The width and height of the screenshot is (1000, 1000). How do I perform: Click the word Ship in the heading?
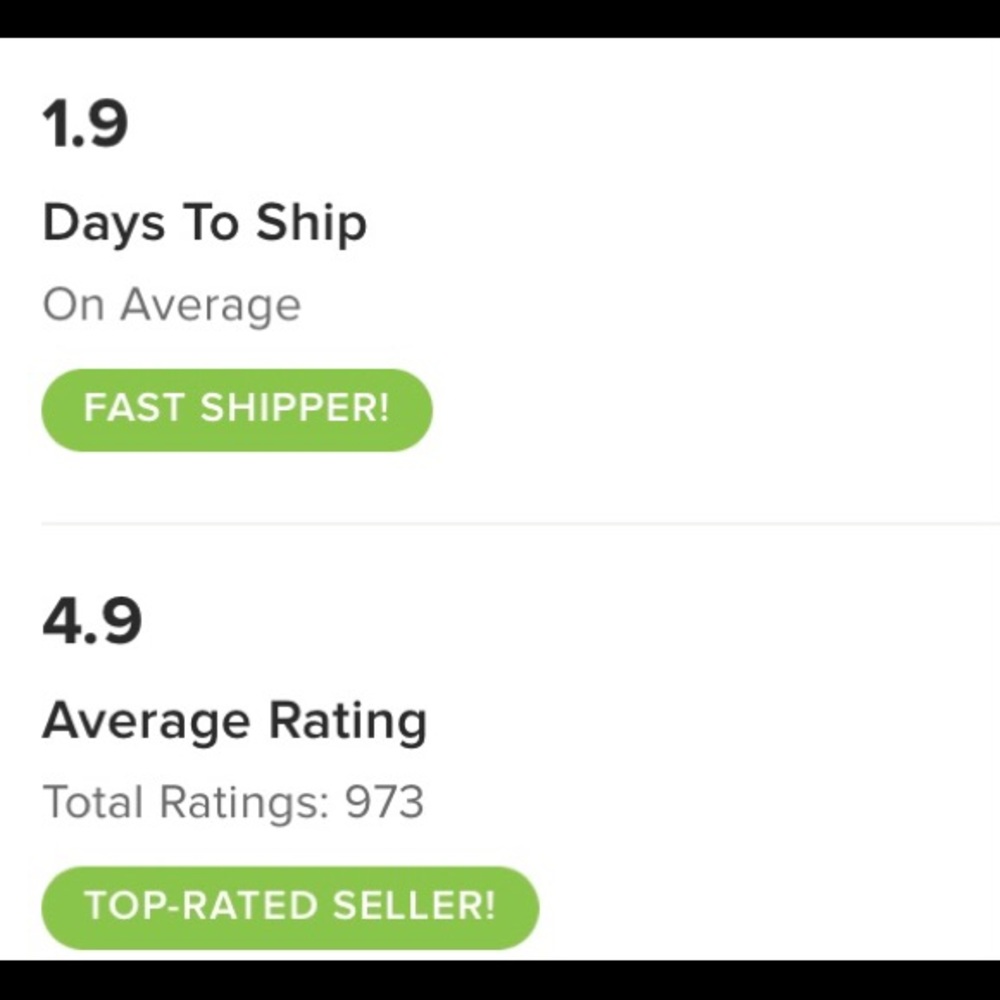tap(311, 223)
